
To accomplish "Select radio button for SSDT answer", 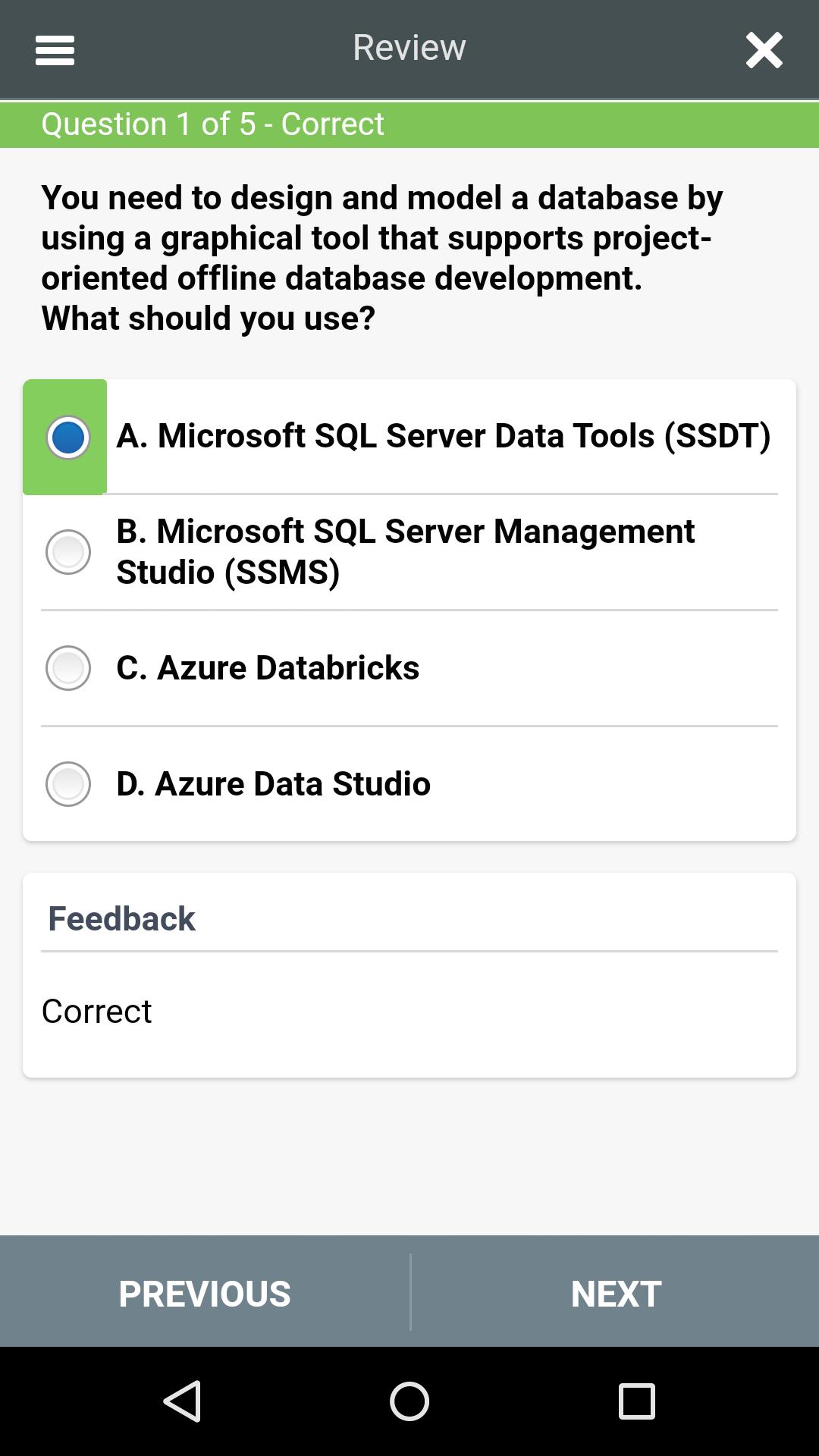I will point(68,438).
